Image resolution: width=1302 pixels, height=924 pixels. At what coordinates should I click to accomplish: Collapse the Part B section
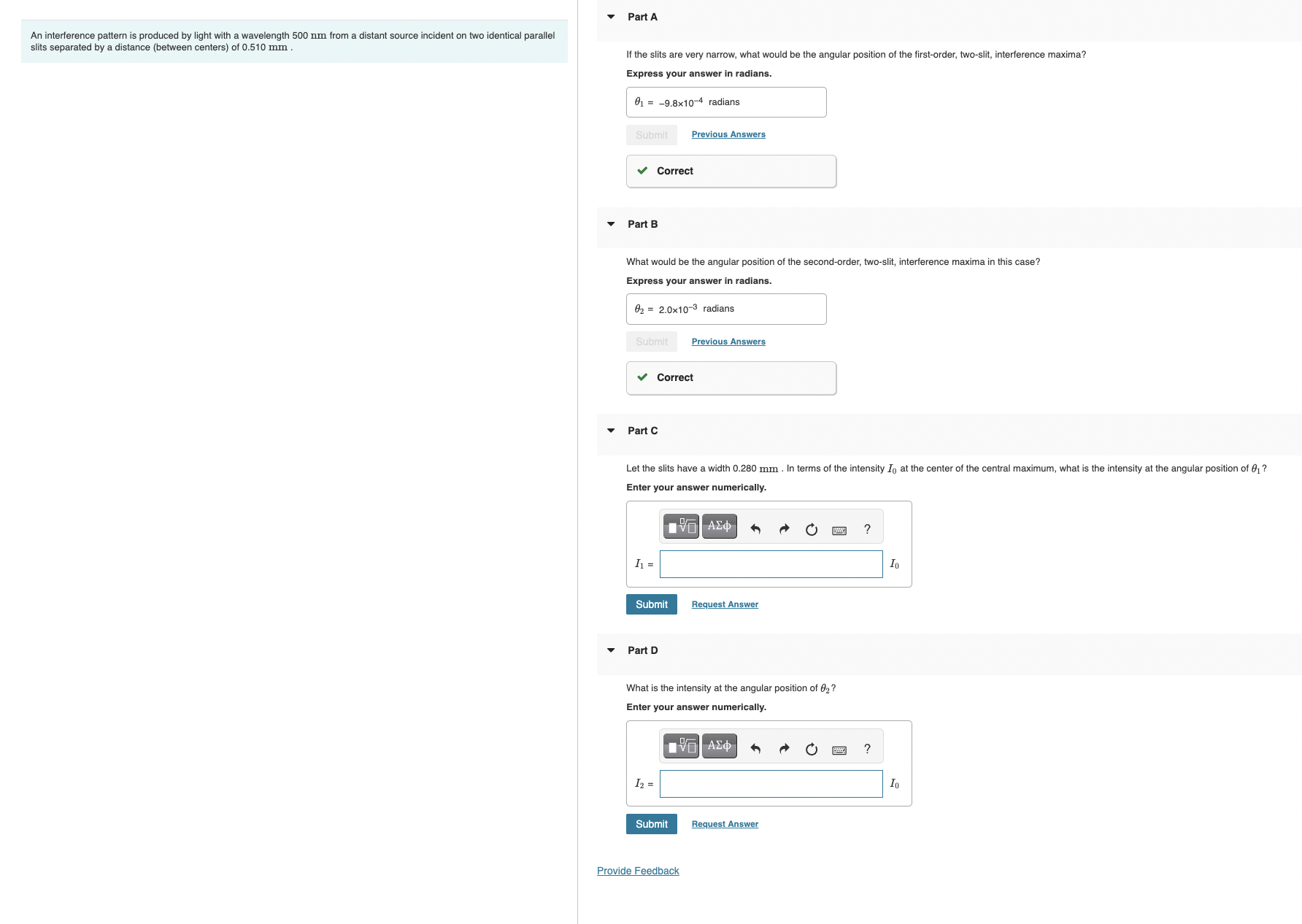(611, 223)
